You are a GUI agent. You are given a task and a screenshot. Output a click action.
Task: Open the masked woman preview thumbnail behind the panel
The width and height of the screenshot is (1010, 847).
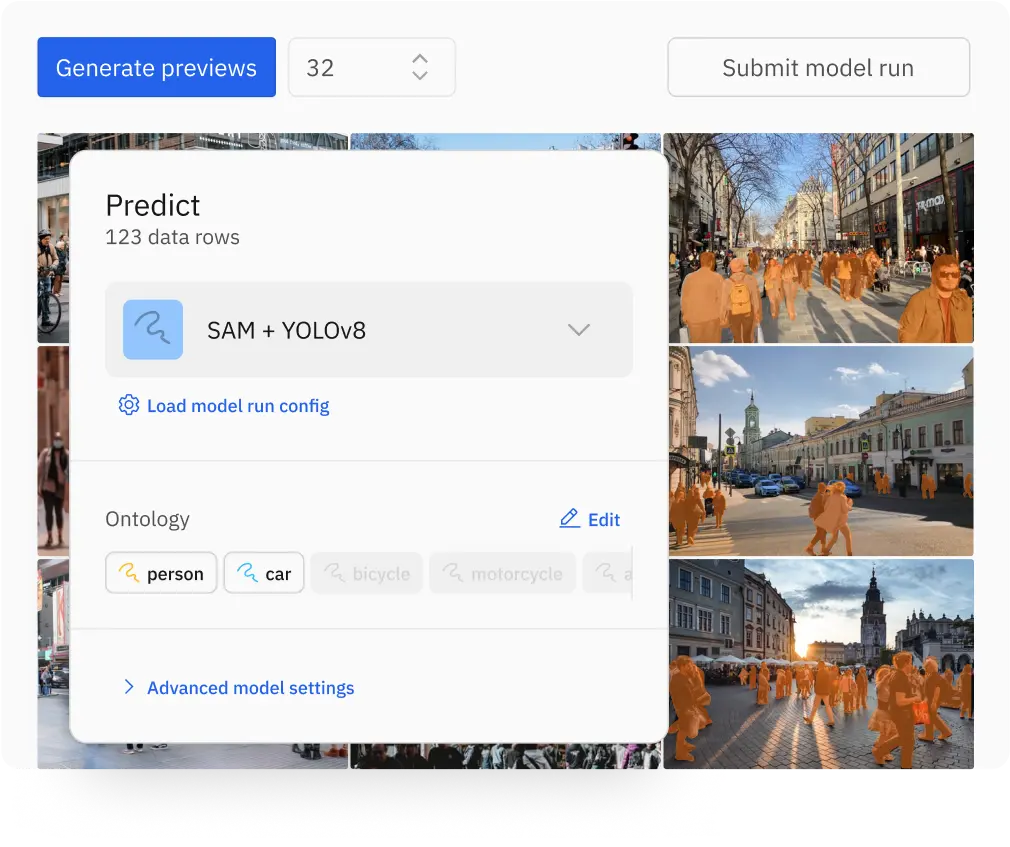(x=53, y=451)
